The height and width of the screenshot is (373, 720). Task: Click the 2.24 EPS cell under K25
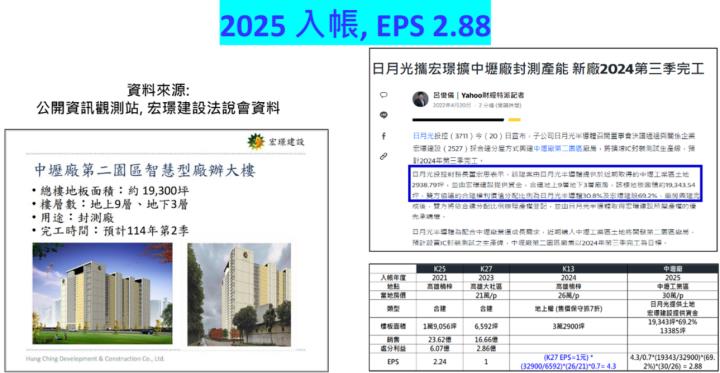point(439,362)
